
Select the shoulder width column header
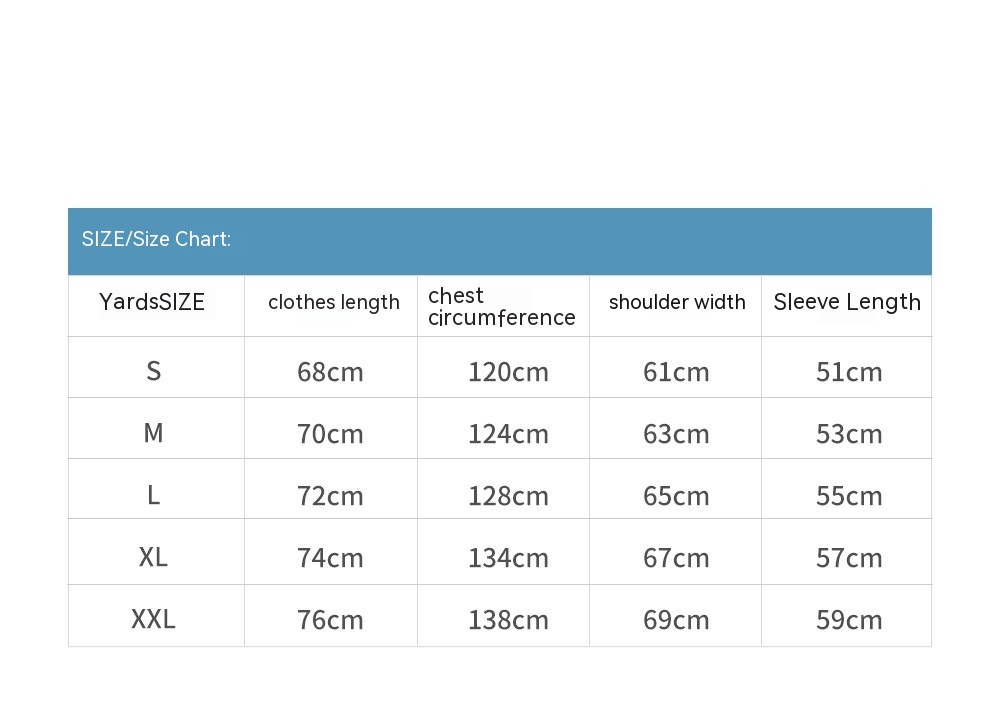677,302
